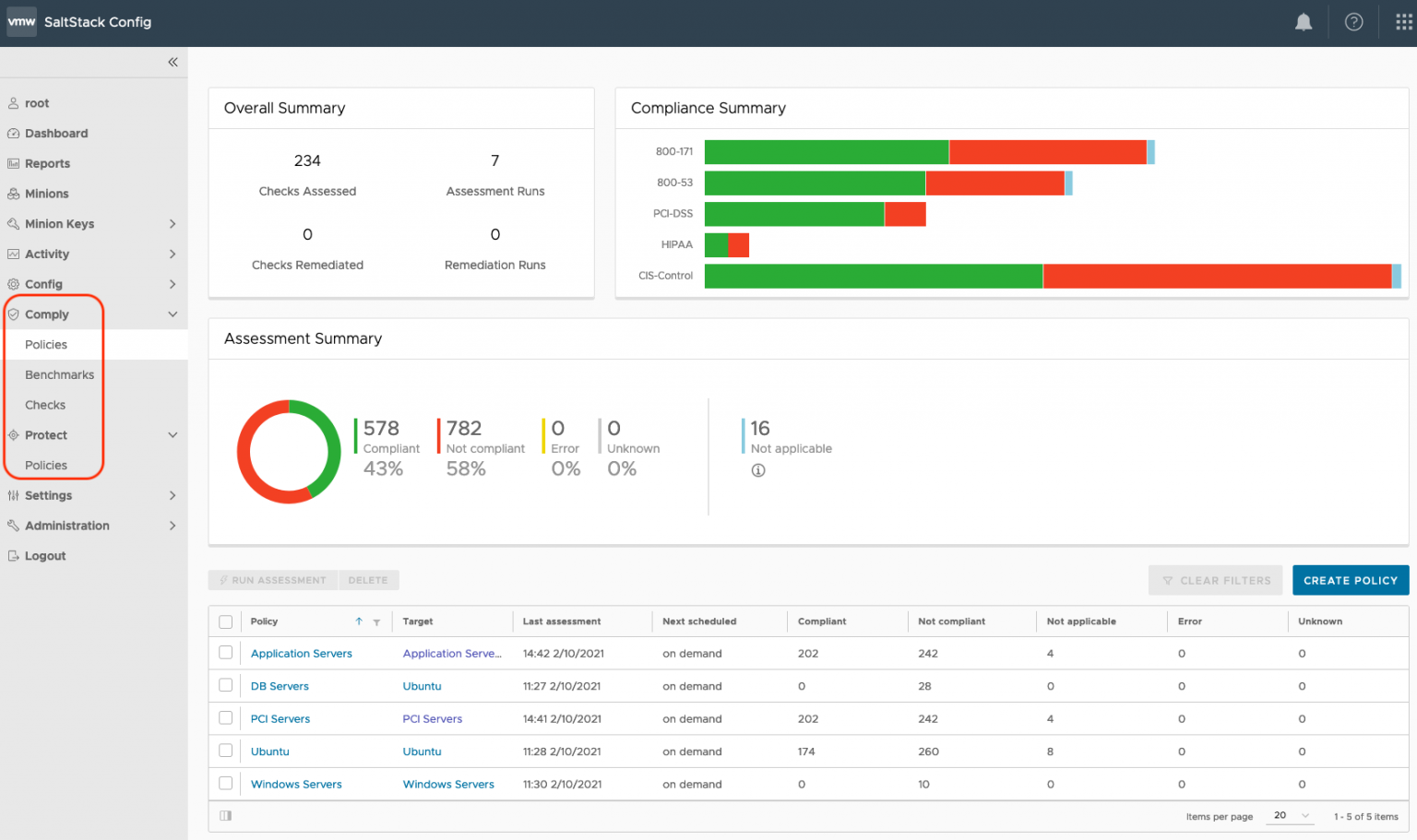Collapse the Protect menu chevron

(x=173, y=435)
